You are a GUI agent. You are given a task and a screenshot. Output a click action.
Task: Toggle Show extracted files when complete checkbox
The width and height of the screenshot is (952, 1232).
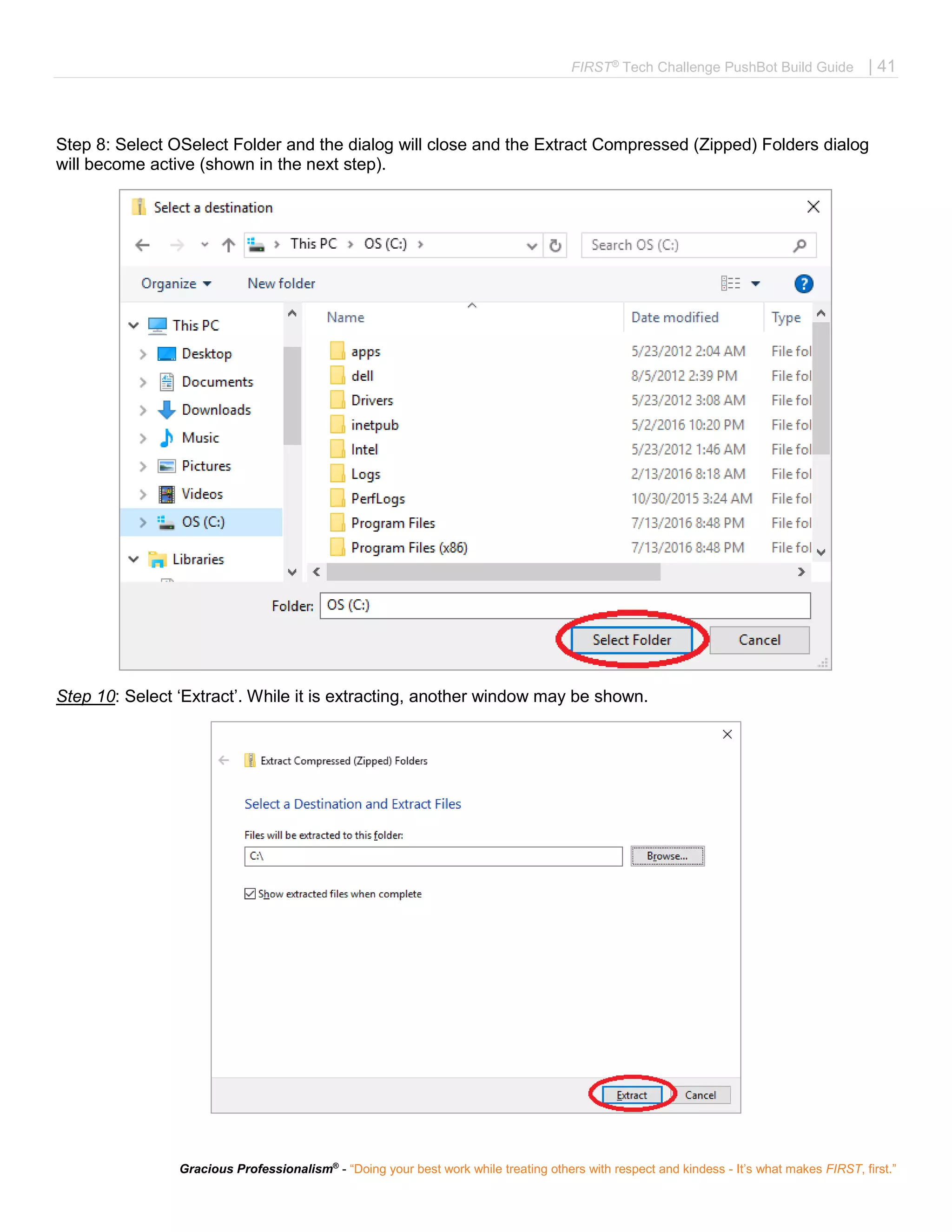pyautogui.click(x=250, y=894)
